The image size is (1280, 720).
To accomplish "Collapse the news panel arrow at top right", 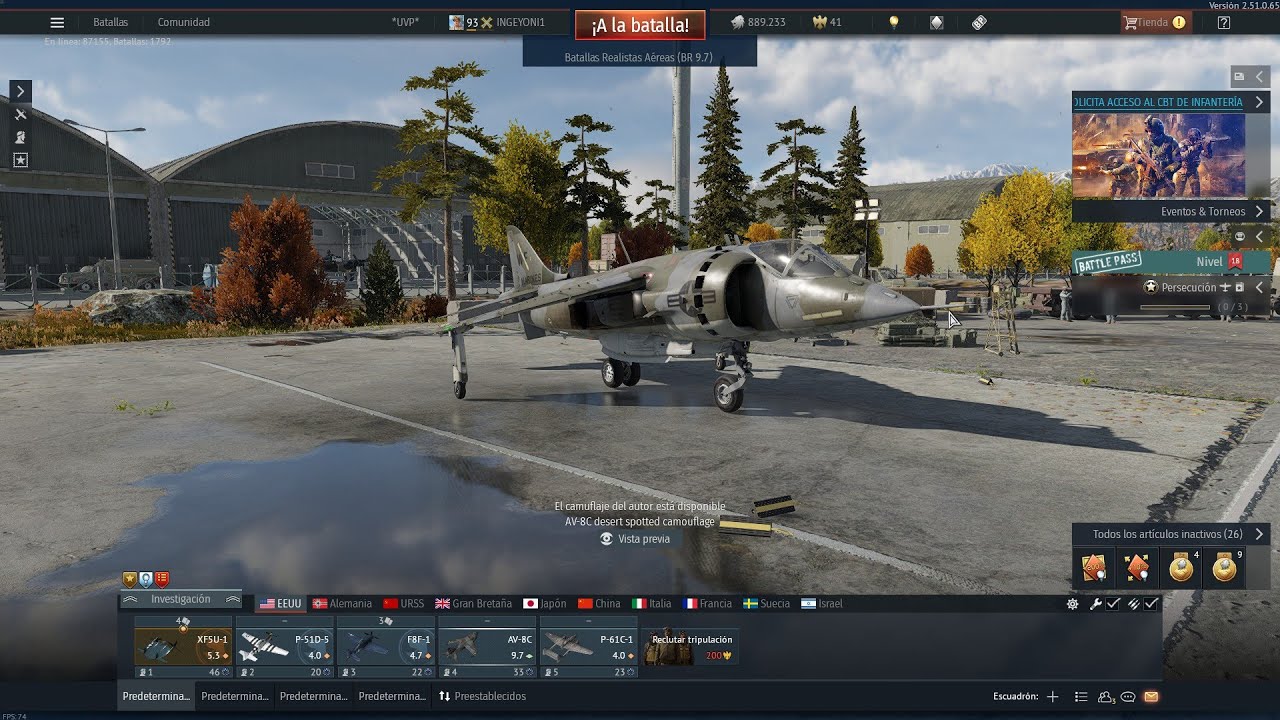I will tap(1260, 77).
